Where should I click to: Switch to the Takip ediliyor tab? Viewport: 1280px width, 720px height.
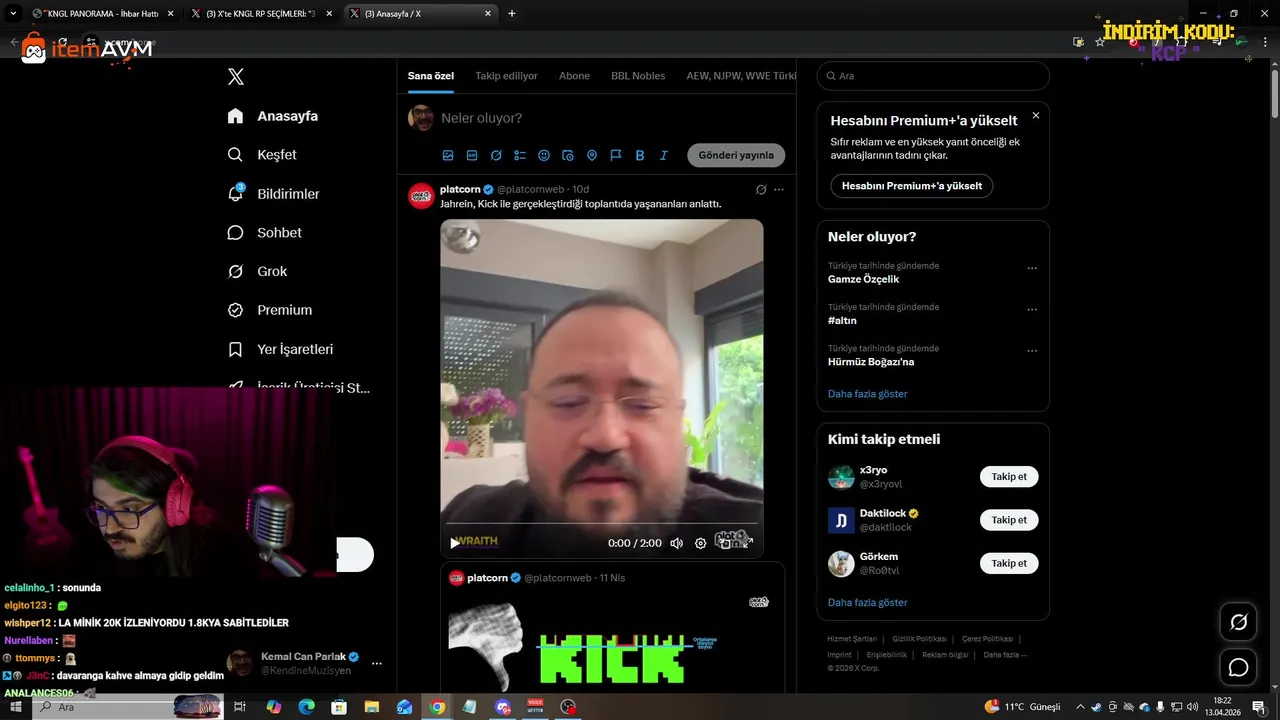coord(506,76)
